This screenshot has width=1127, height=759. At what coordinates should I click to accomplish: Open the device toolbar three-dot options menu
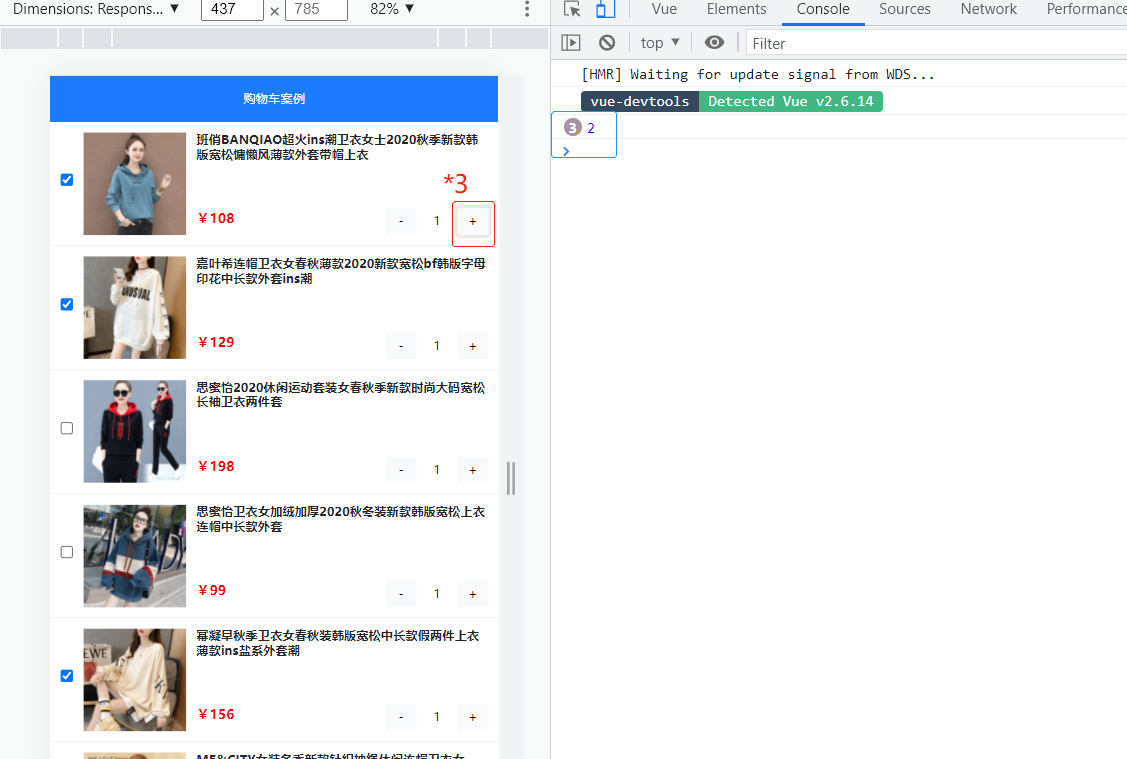[527, 9]
